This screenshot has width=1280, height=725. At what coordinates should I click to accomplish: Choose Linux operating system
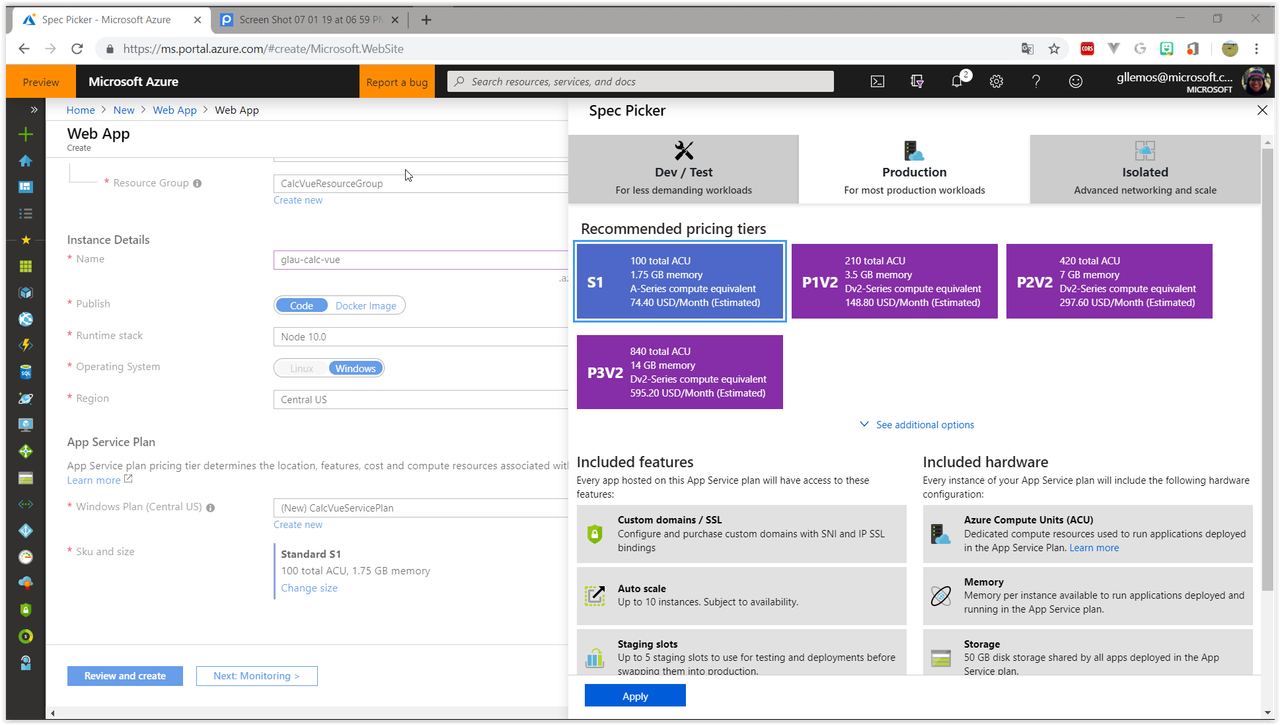coord(302,369)
